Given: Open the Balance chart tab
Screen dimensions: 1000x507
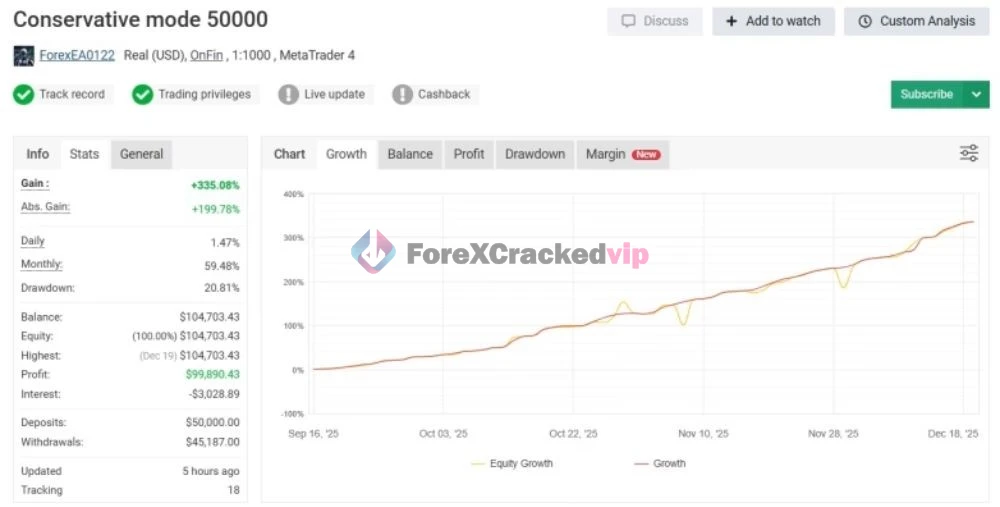Looking at the screenshot, I should [410, 154].
